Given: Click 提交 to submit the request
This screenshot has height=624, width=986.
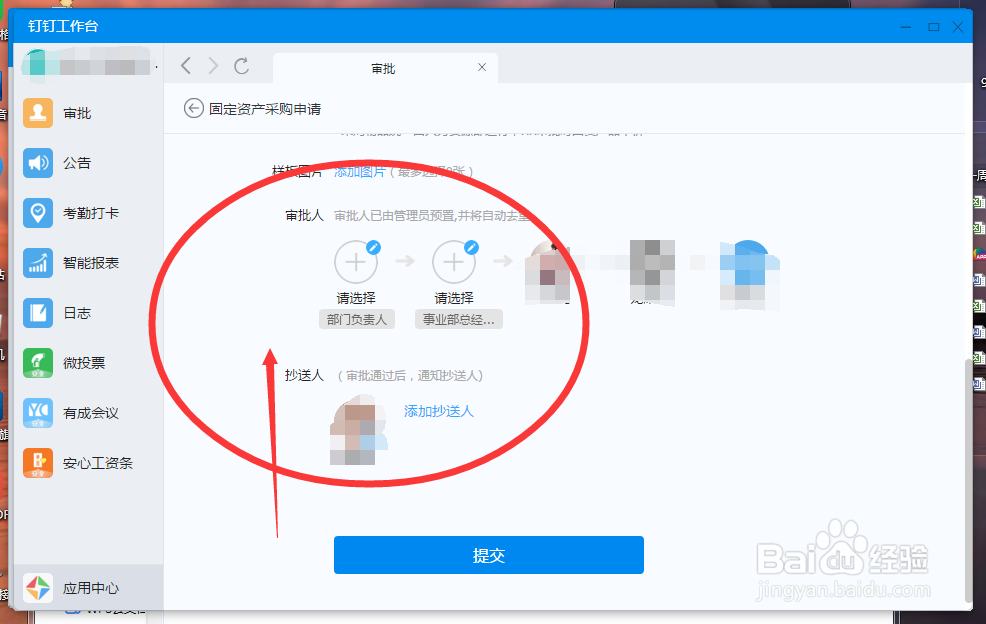Looking at the screenshot, I should coord(488,555).
